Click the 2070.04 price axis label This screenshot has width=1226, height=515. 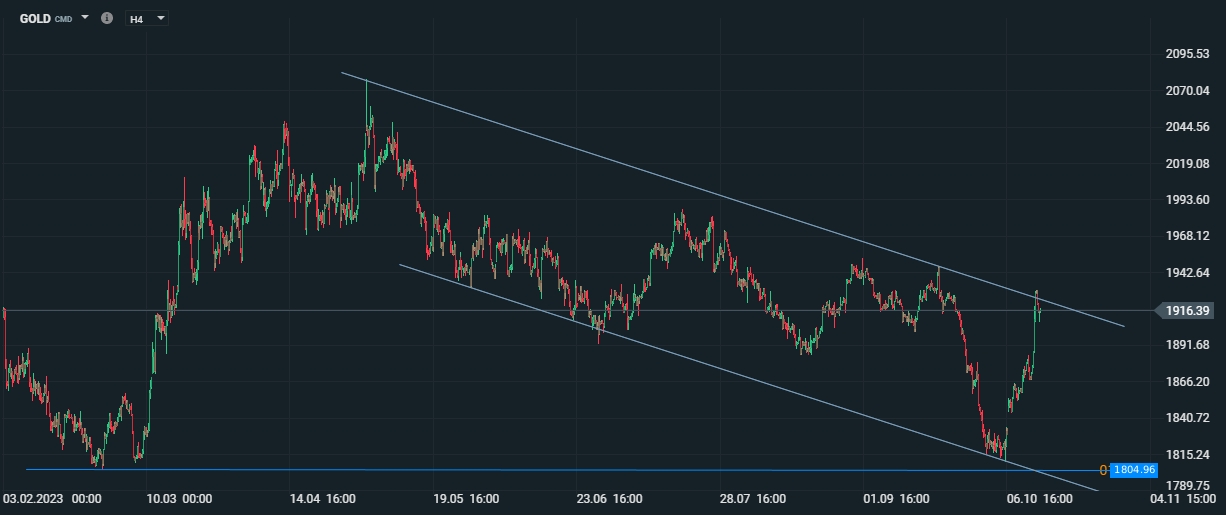coord(1188,90)
